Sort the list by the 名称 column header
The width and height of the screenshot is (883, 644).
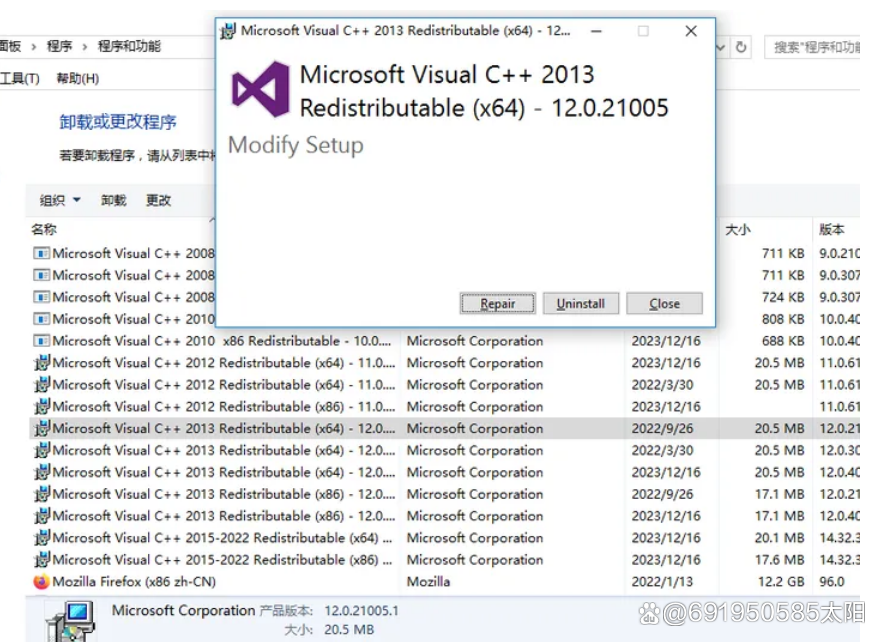[44, 229]
